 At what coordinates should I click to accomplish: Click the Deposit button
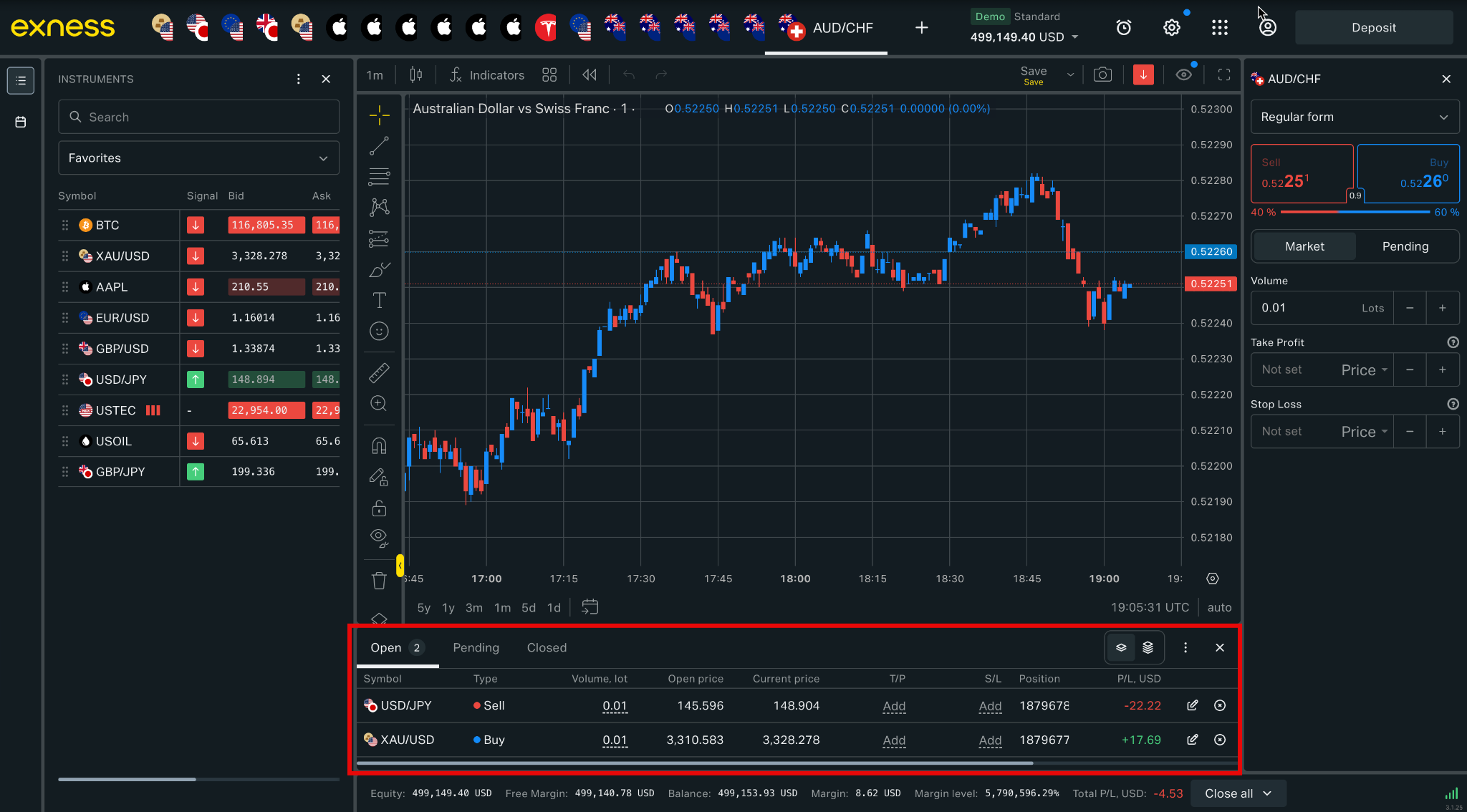[x=1373, y=27]
